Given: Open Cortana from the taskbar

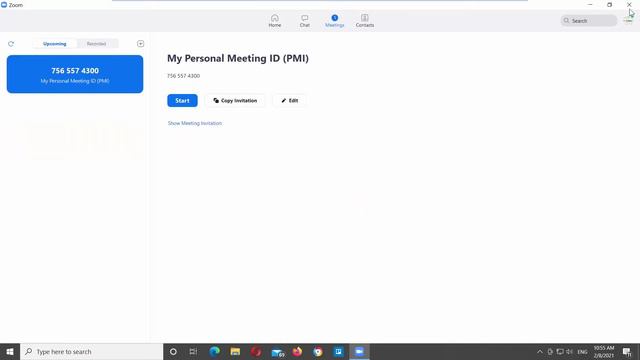Looking at the screenshot, I should coord(173,351).
